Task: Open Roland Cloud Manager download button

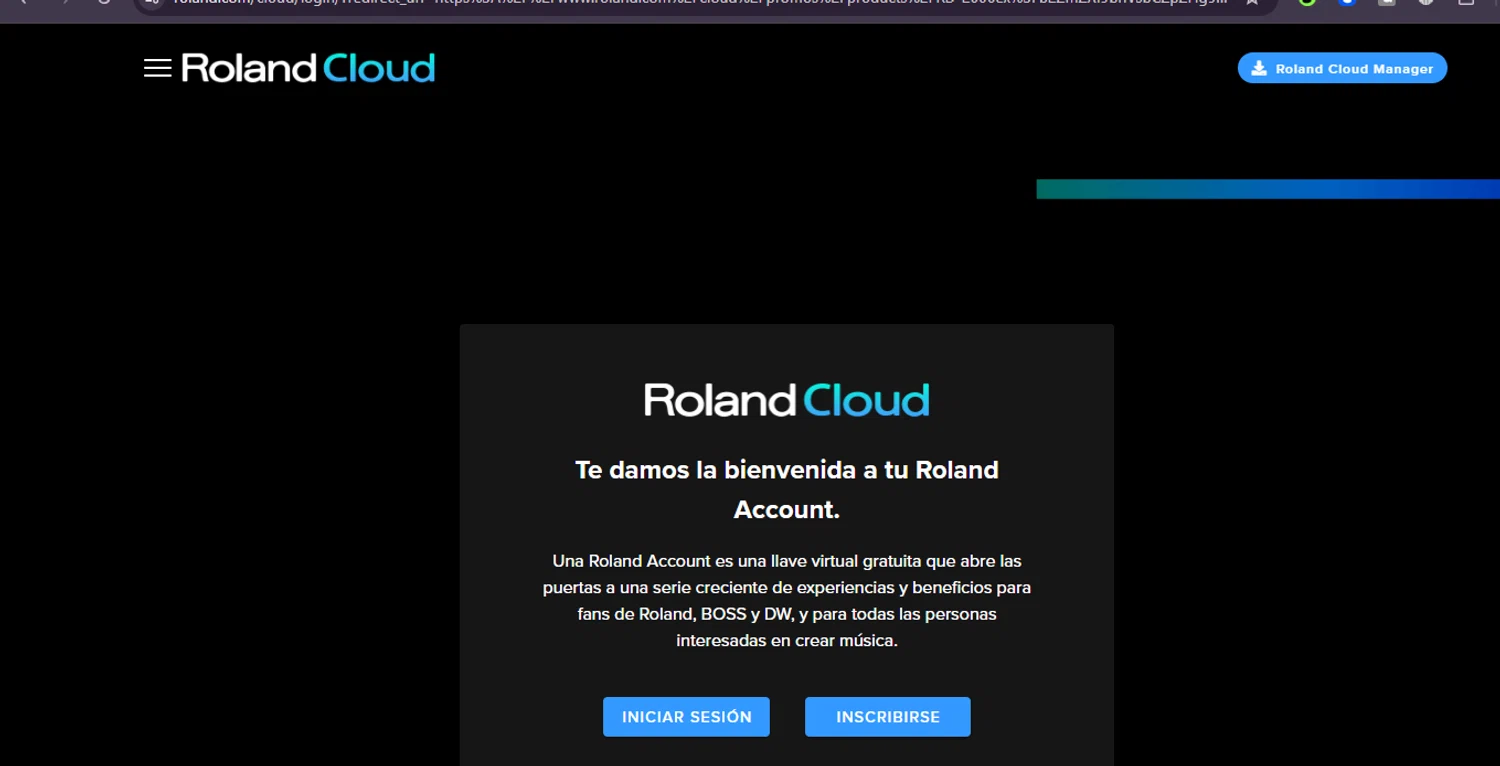Action: (x=1342, y=68)
